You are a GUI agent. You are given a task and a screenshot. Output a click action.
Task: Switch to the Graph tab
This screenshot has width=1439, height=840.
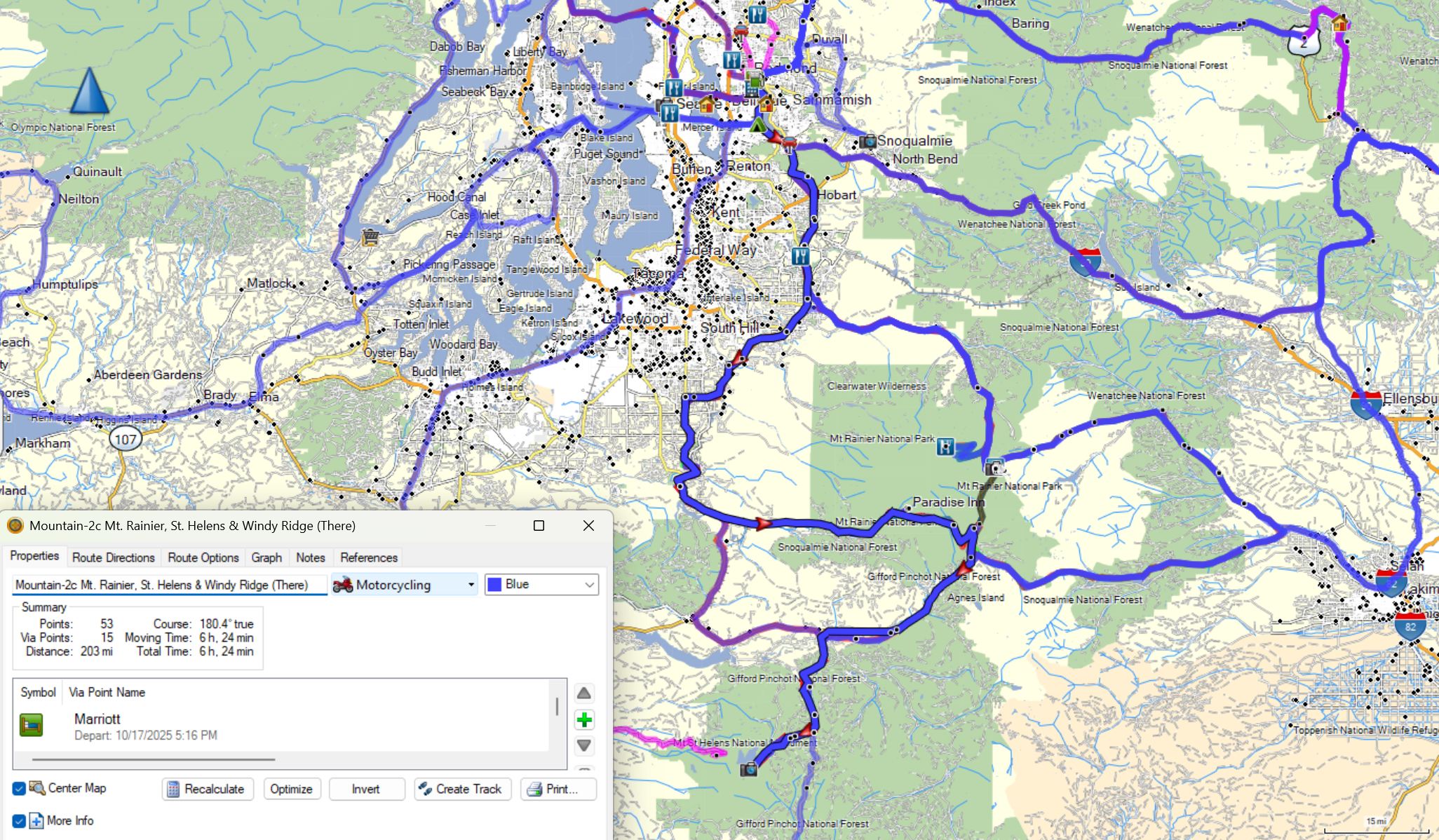[x=266, y=557]
